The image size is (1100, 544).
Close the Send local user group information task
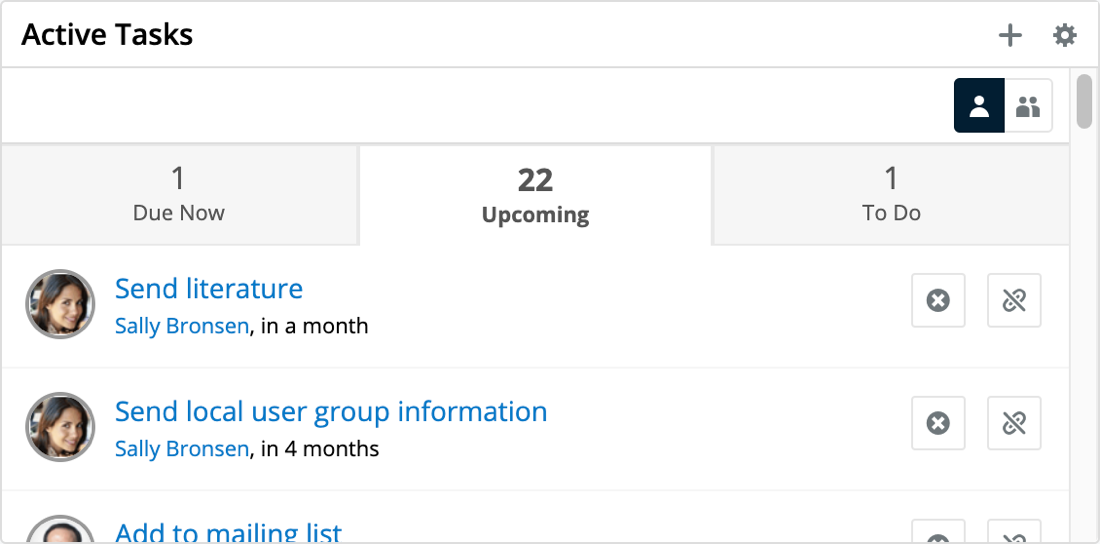click(x=938, y=423)
